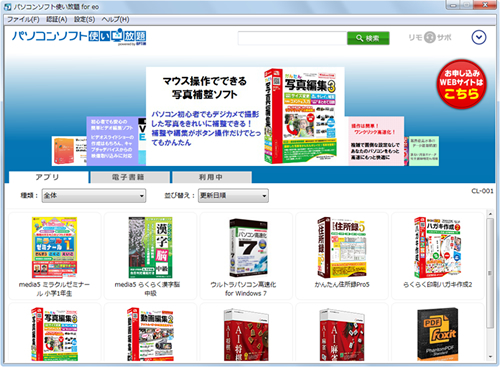The height and width of the screenshot is (367, 500).
Task: Click the 写真編集3 box art in banner
Action: (300, 116)
